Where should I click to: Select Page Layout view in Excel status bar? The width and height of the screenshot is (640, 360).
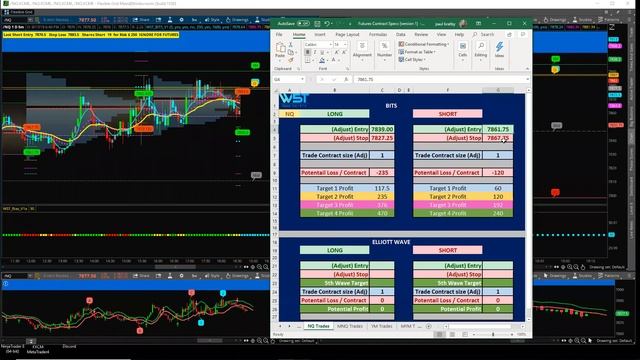tap(452, 334)
